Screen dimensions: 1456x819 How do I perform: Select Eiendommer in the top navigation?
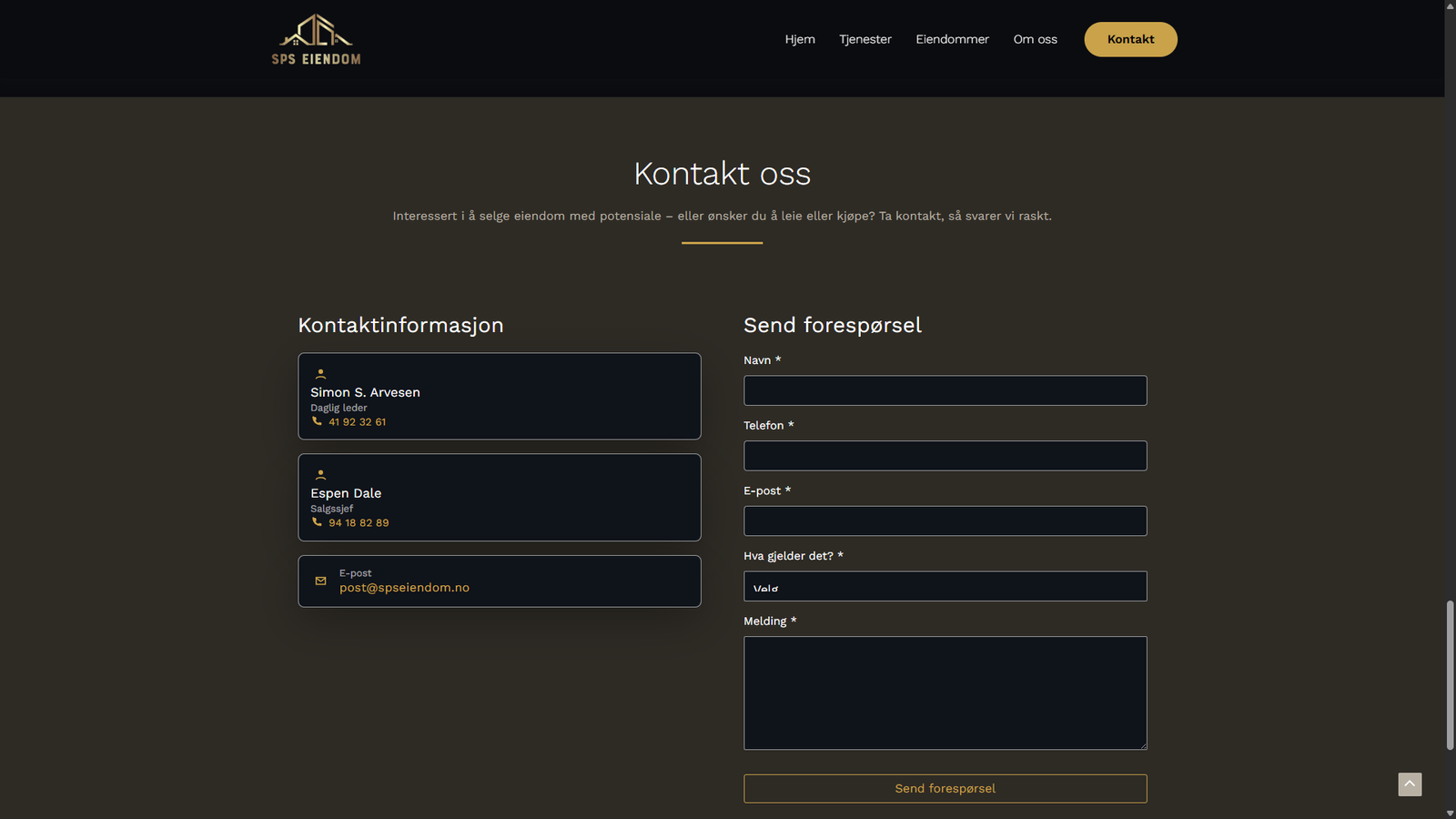[952, 39]
